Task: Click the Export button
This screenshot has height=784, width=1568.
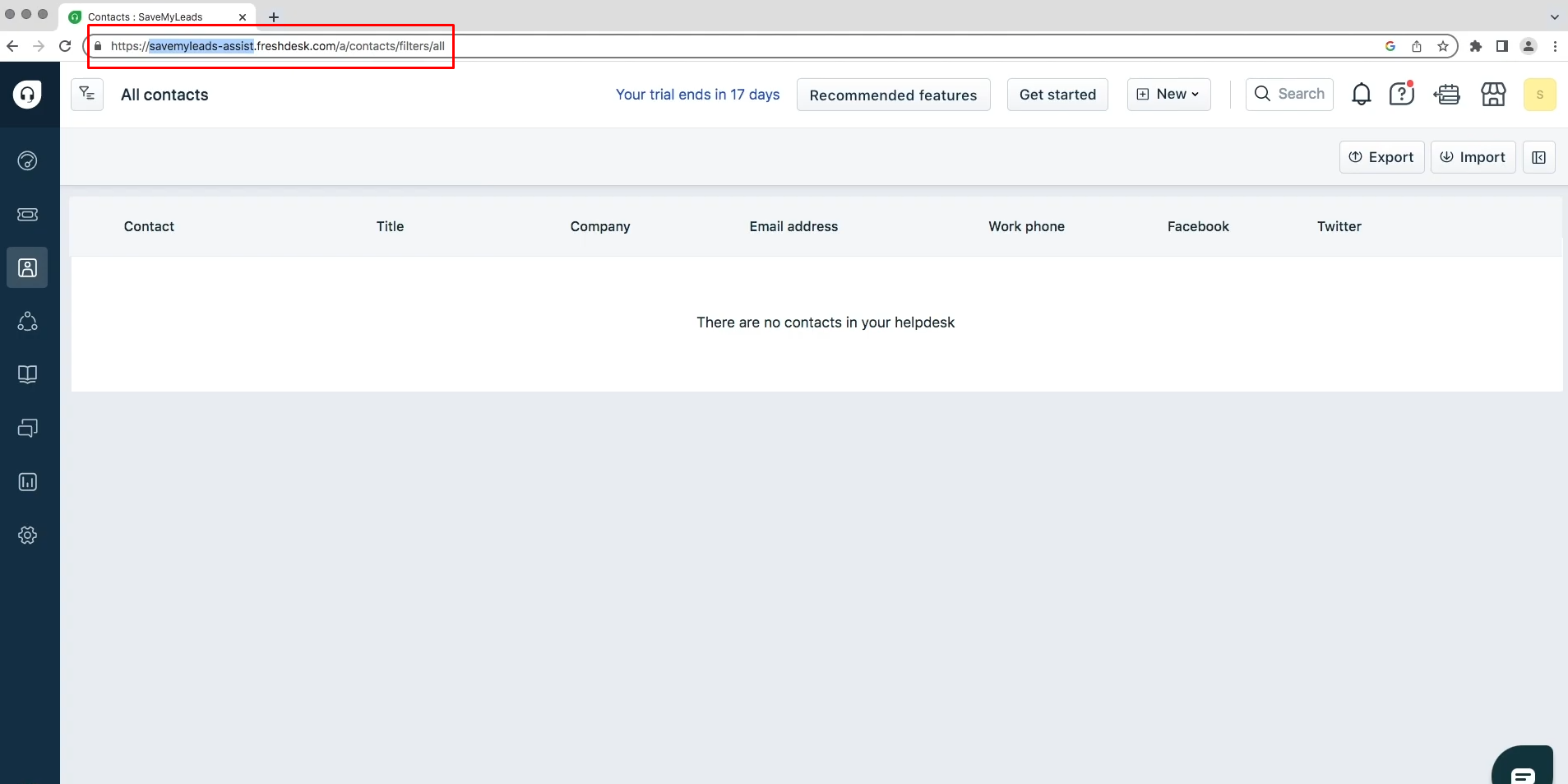Action: [1381, 157]
